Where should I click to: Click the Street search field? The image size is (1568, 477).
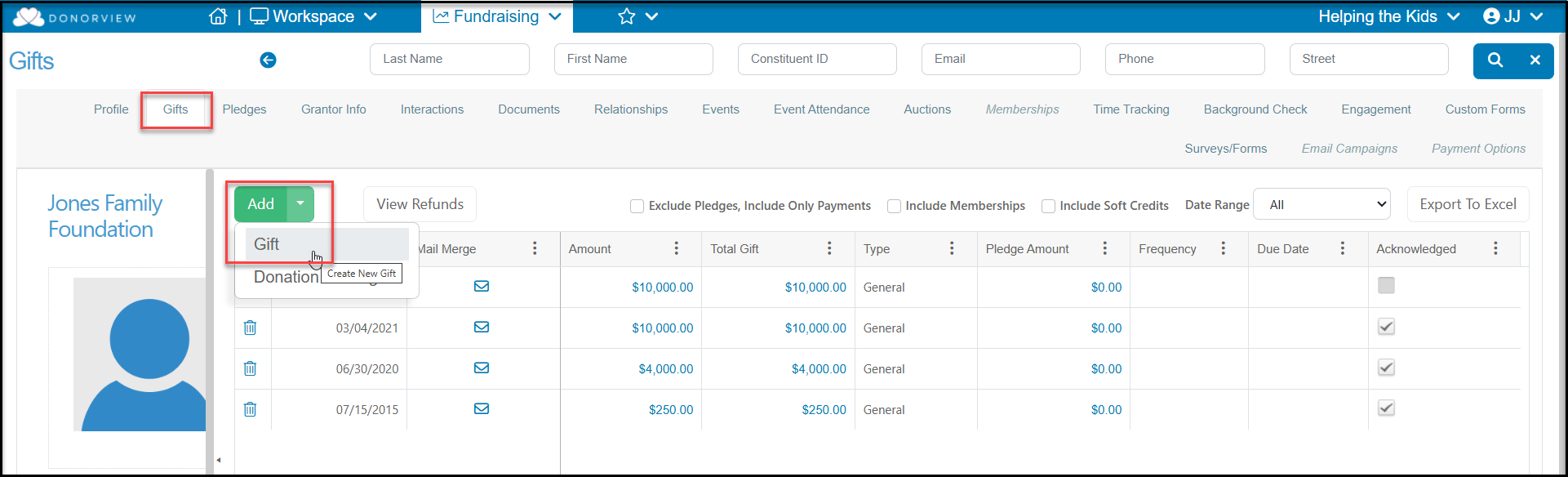click(1369, 59)
